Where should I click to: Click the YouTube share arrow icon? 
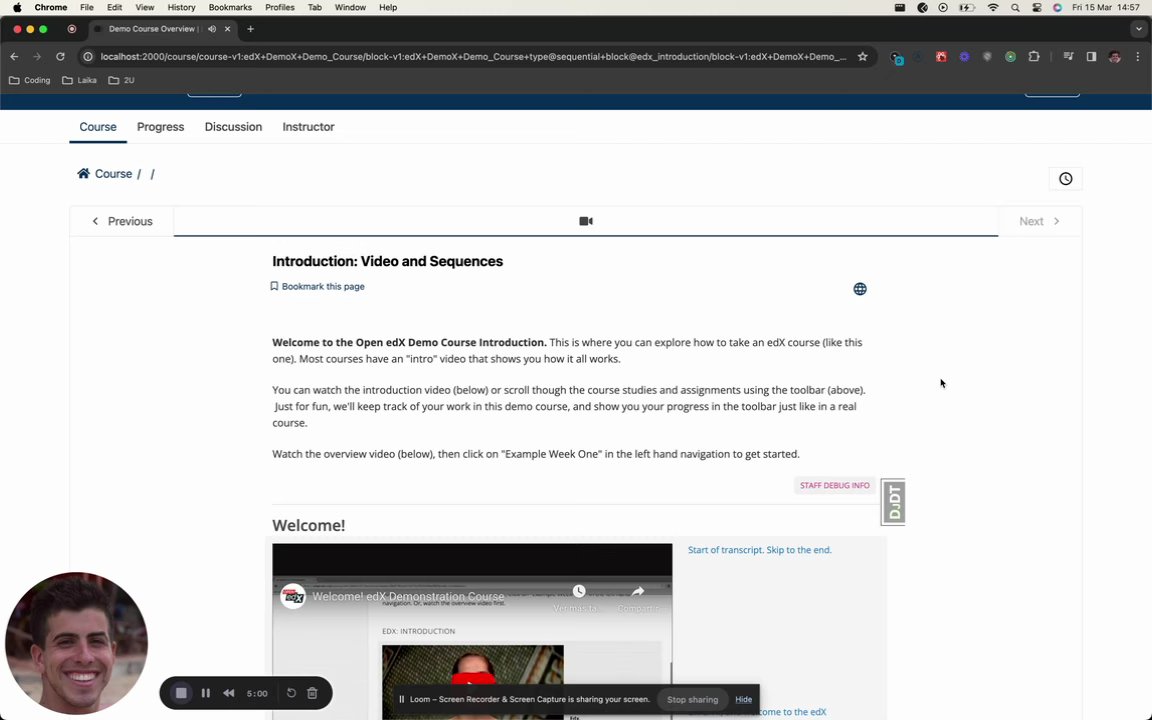click(x=638, y=591)
